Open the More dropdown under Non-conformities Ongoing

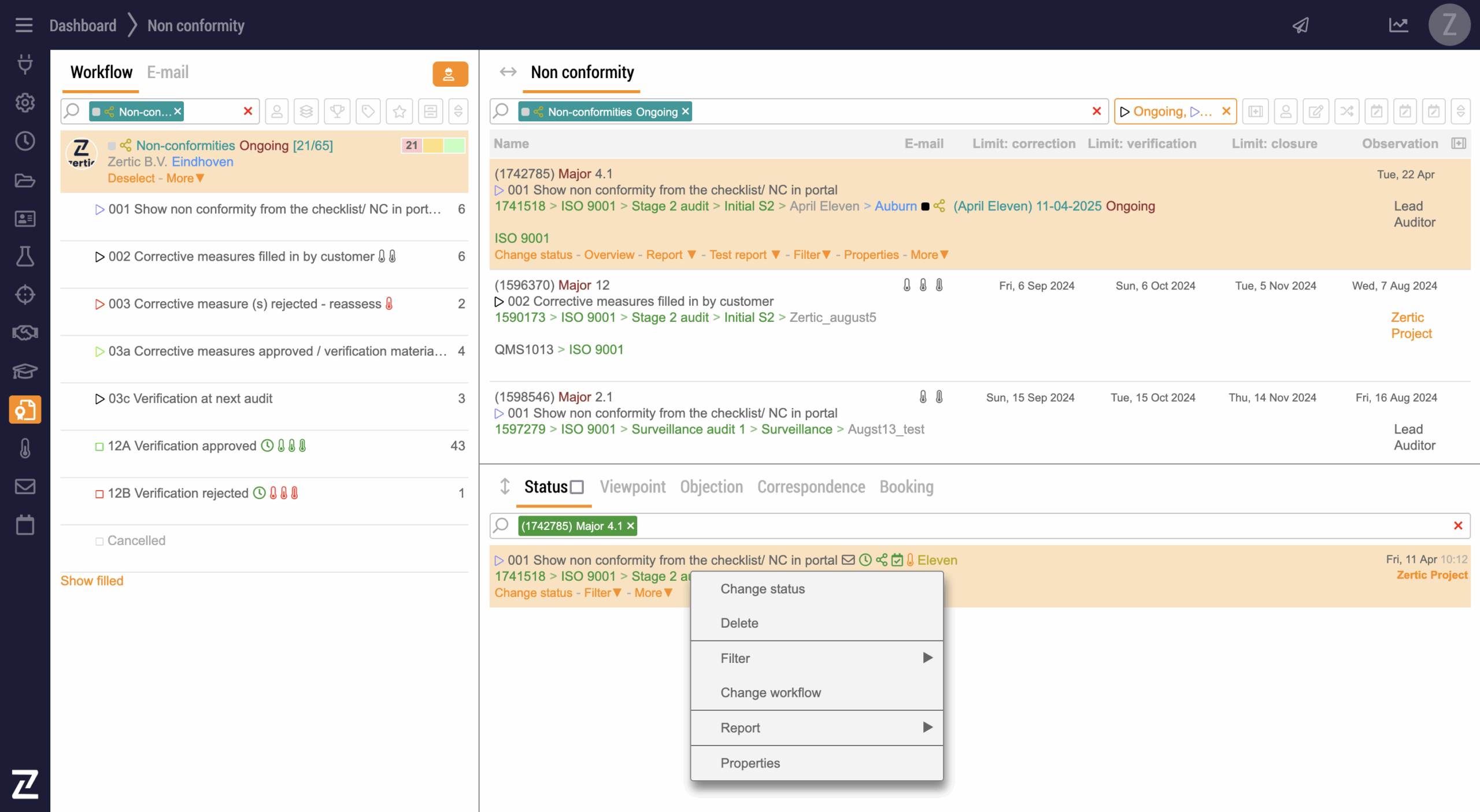(185, 178)
